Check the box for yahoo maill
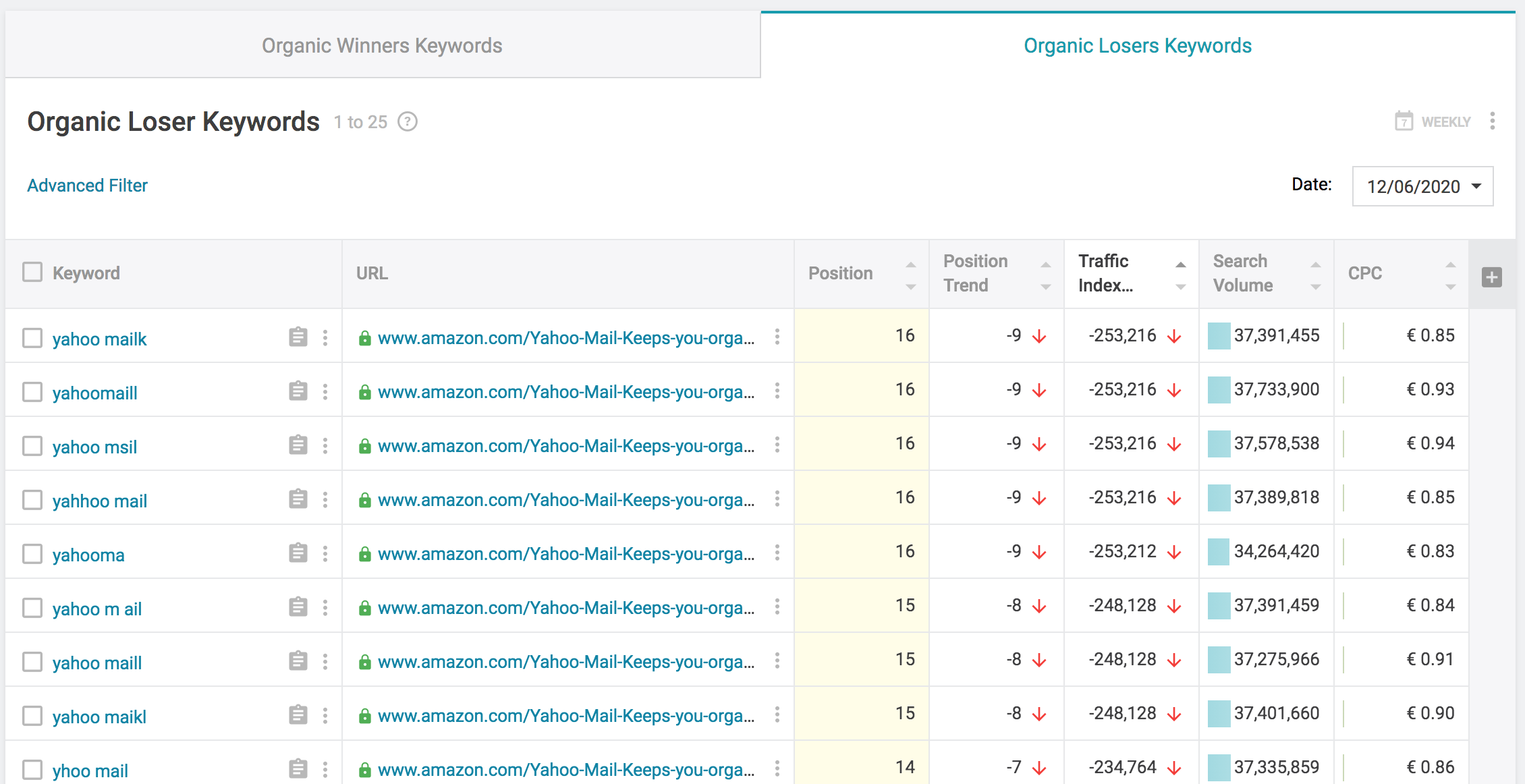Screen dimensions: 1525x784 32,662
